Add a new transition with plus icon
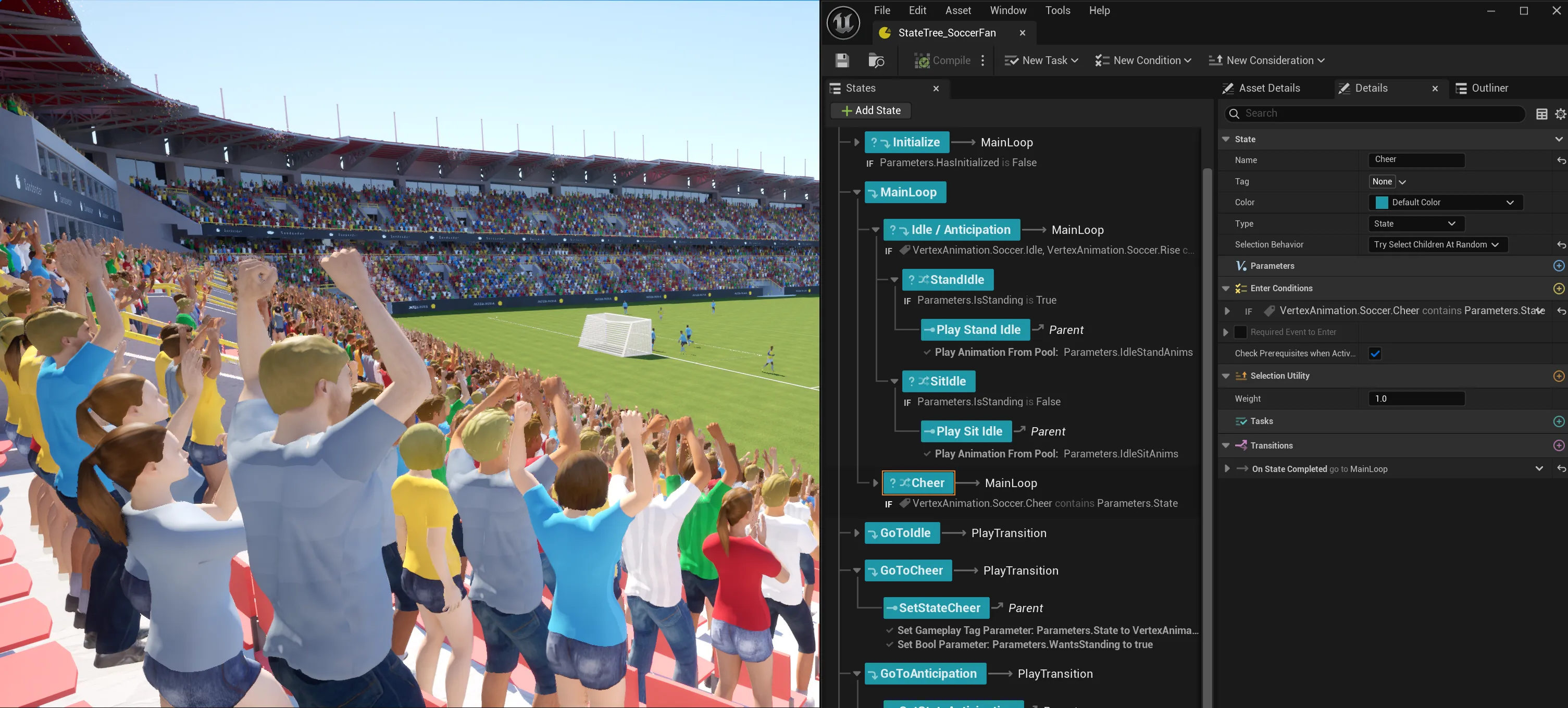The image size is (1568, 708). click(x=1558, y=445)
